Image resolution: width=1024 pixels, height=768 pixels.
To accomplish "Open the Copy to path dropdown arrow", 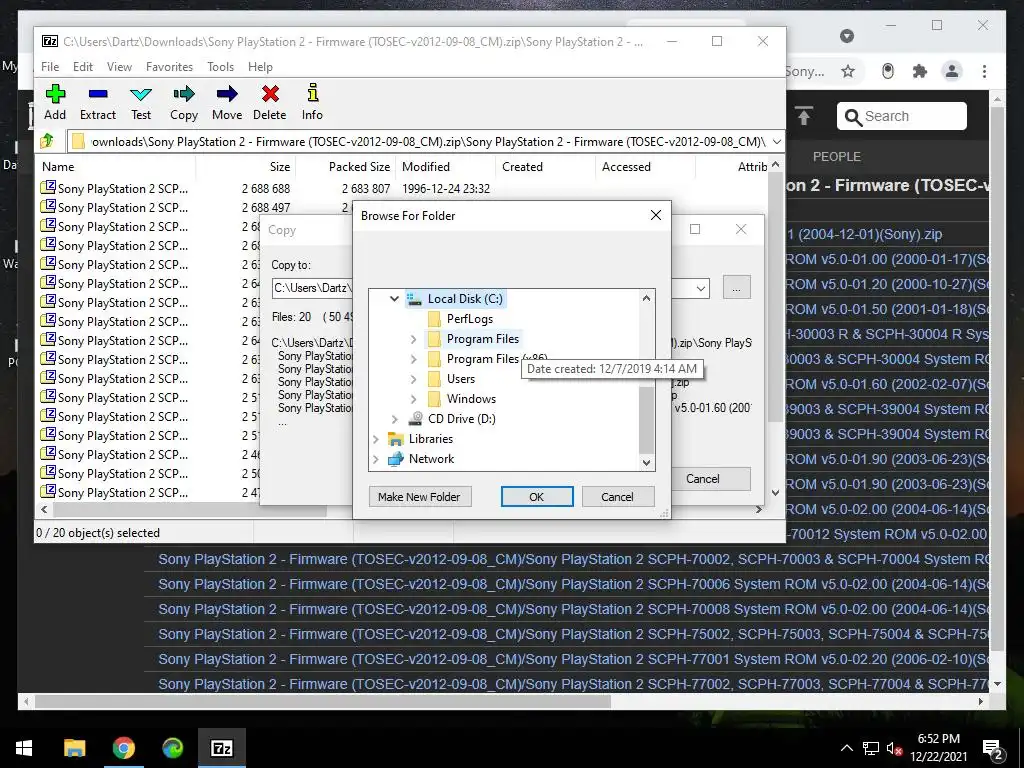I will tap(701, 288).
